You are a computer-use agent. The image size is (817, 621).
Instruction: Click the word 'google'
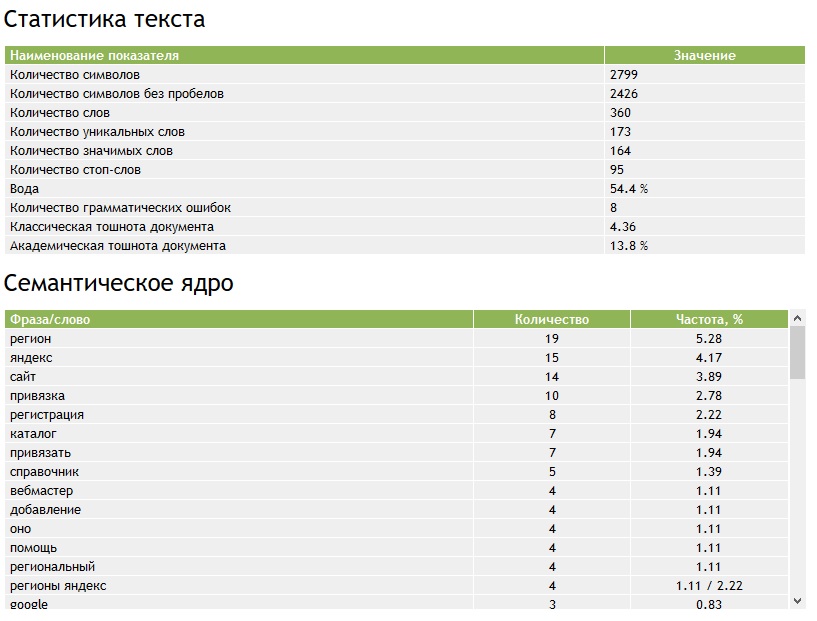[29, 604]
